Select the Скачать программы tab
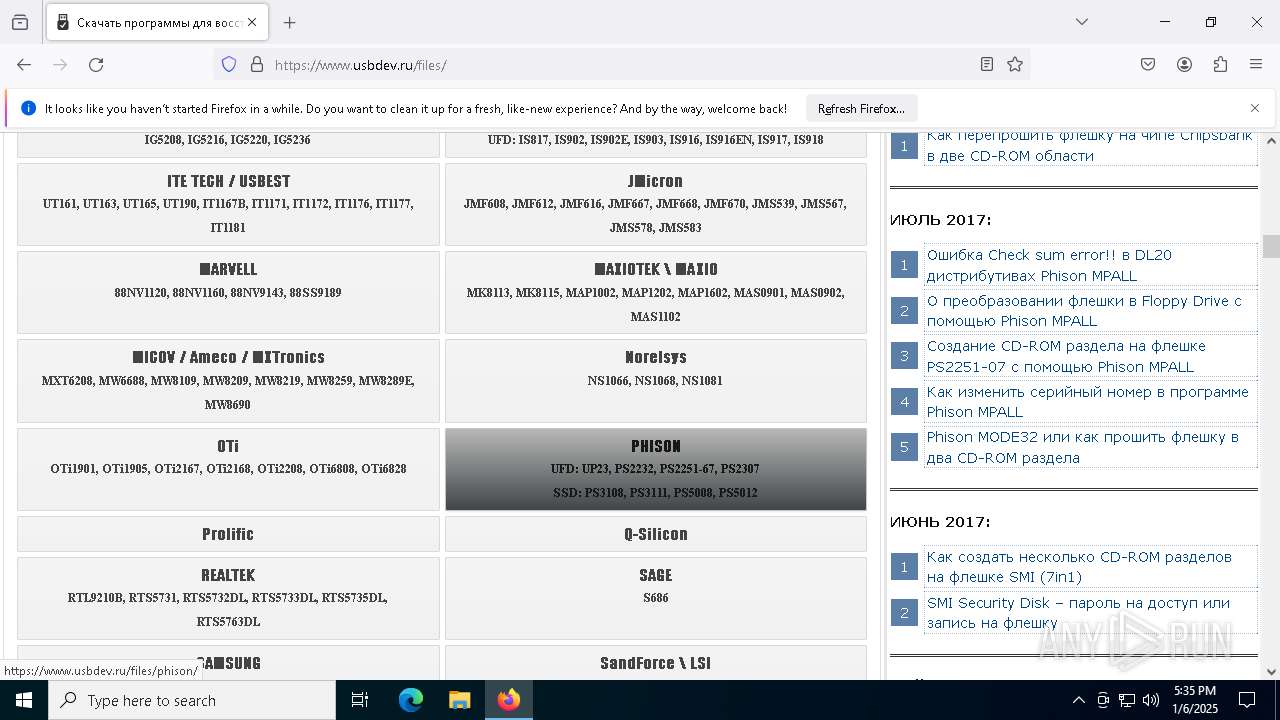The image size is (1280, 720). (x=157, y=22)
